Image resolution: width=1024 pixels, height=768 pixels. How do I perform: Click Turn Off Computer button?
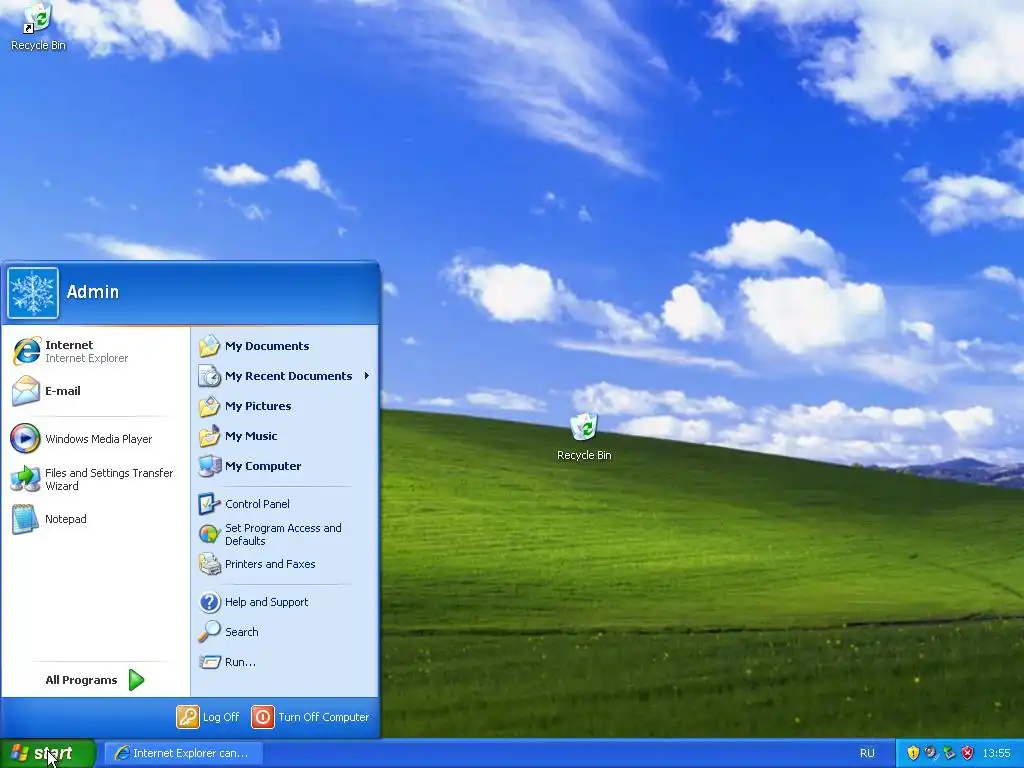point(310,716)
